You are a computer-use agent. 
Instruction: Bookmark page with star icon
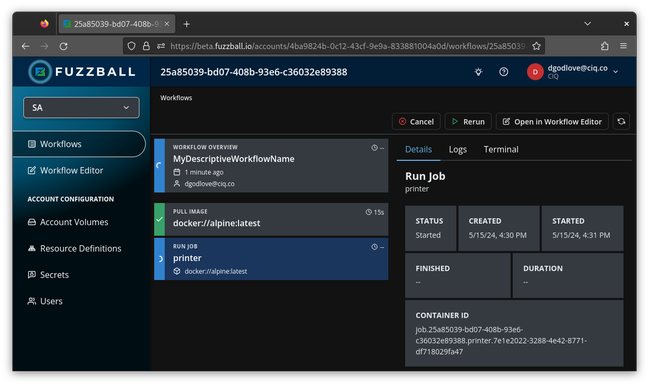(536, 46)
